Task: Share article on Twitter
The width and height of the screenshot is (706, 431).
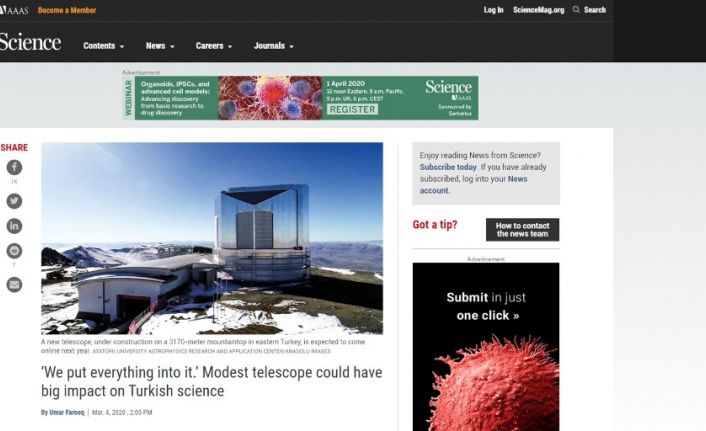Action: (14, 200)
